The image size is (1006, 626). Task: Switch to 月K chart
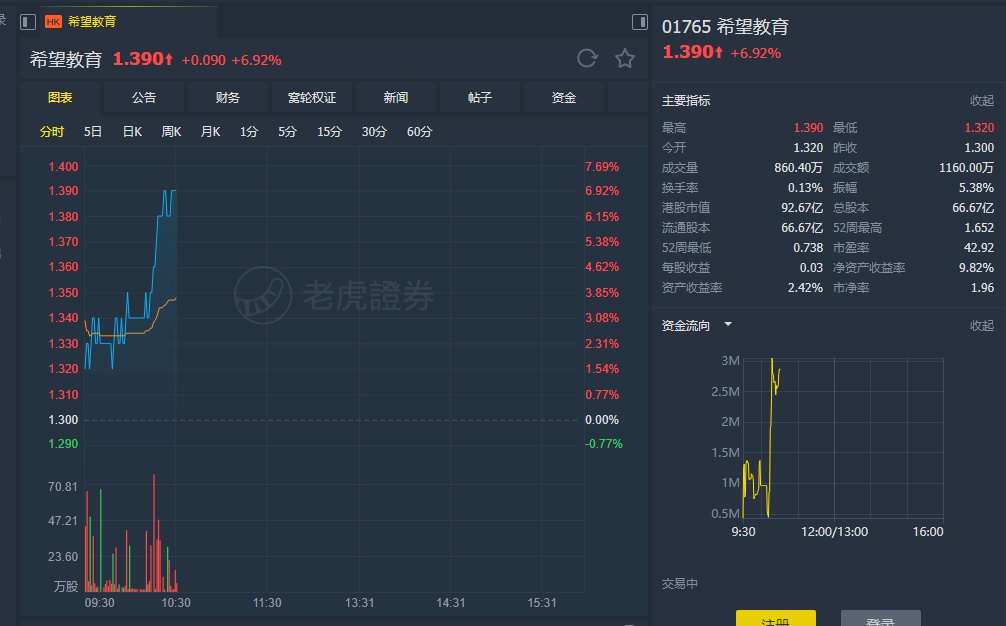point(210,131)
